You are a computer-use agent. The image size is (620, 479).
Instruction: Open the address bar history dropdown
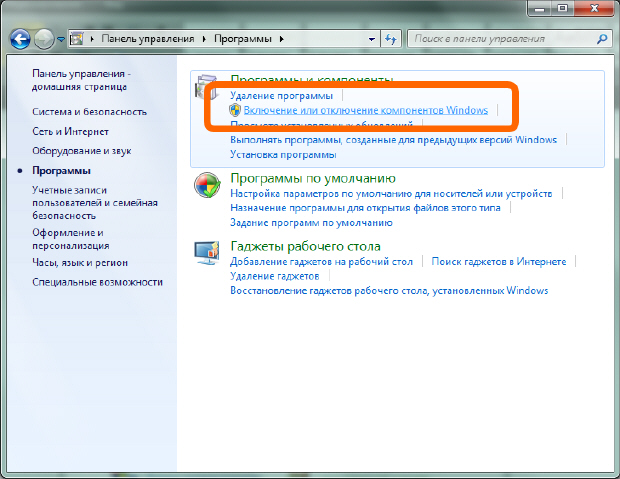(372, 39)
